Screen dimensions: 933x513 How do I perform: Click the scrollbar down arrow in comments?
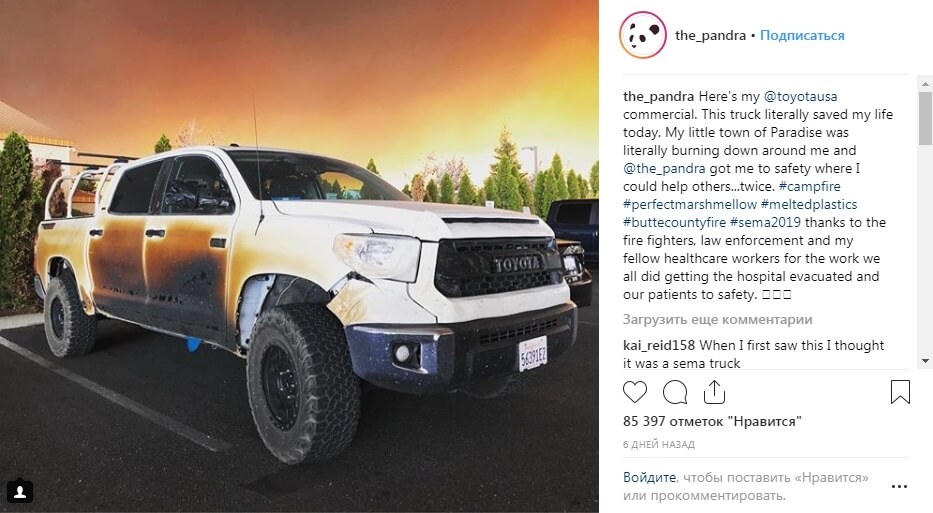(925, 361)
